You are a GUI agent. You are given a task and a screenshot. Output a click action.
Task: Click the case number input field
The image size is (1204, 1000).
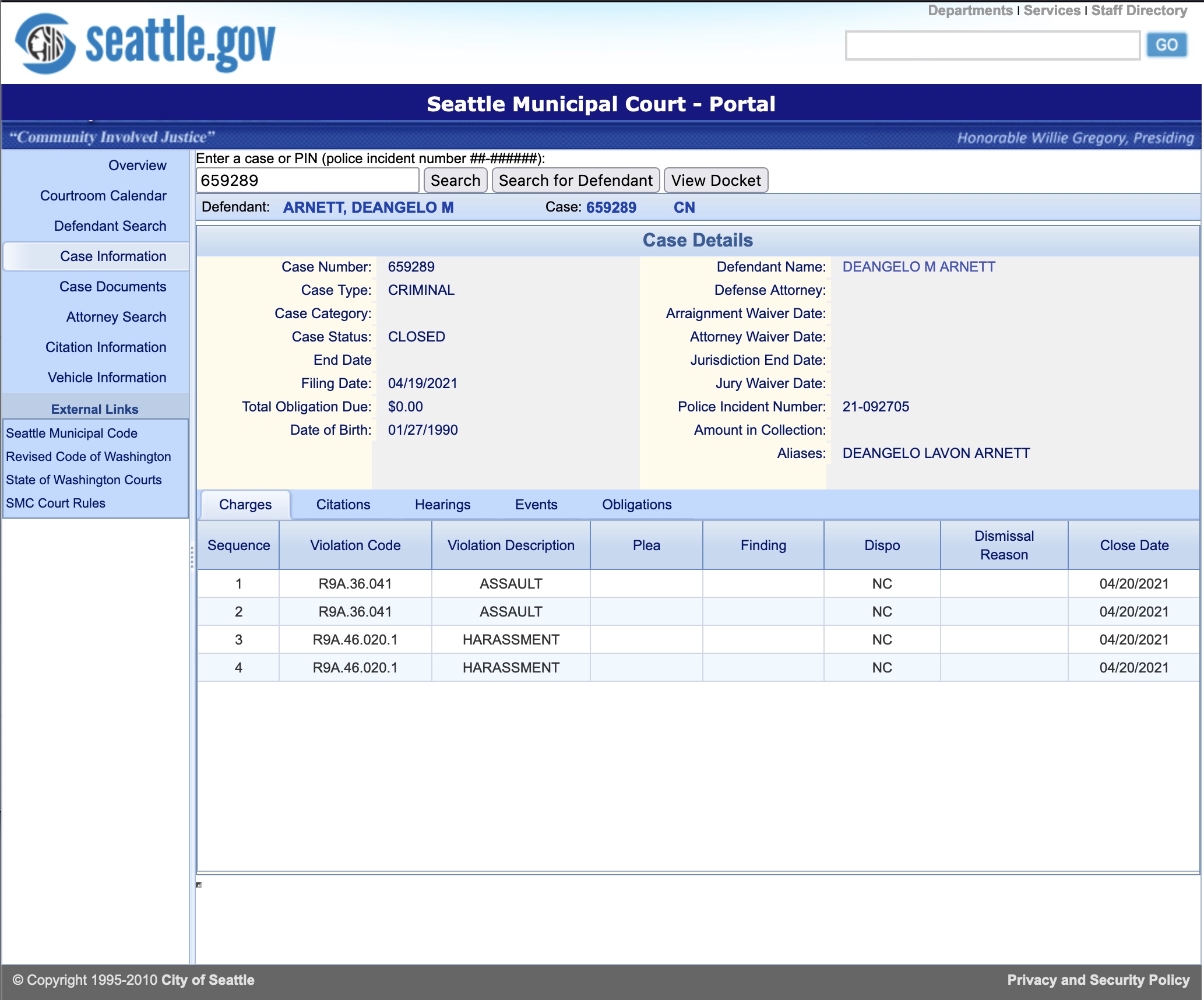coord(307,181)
